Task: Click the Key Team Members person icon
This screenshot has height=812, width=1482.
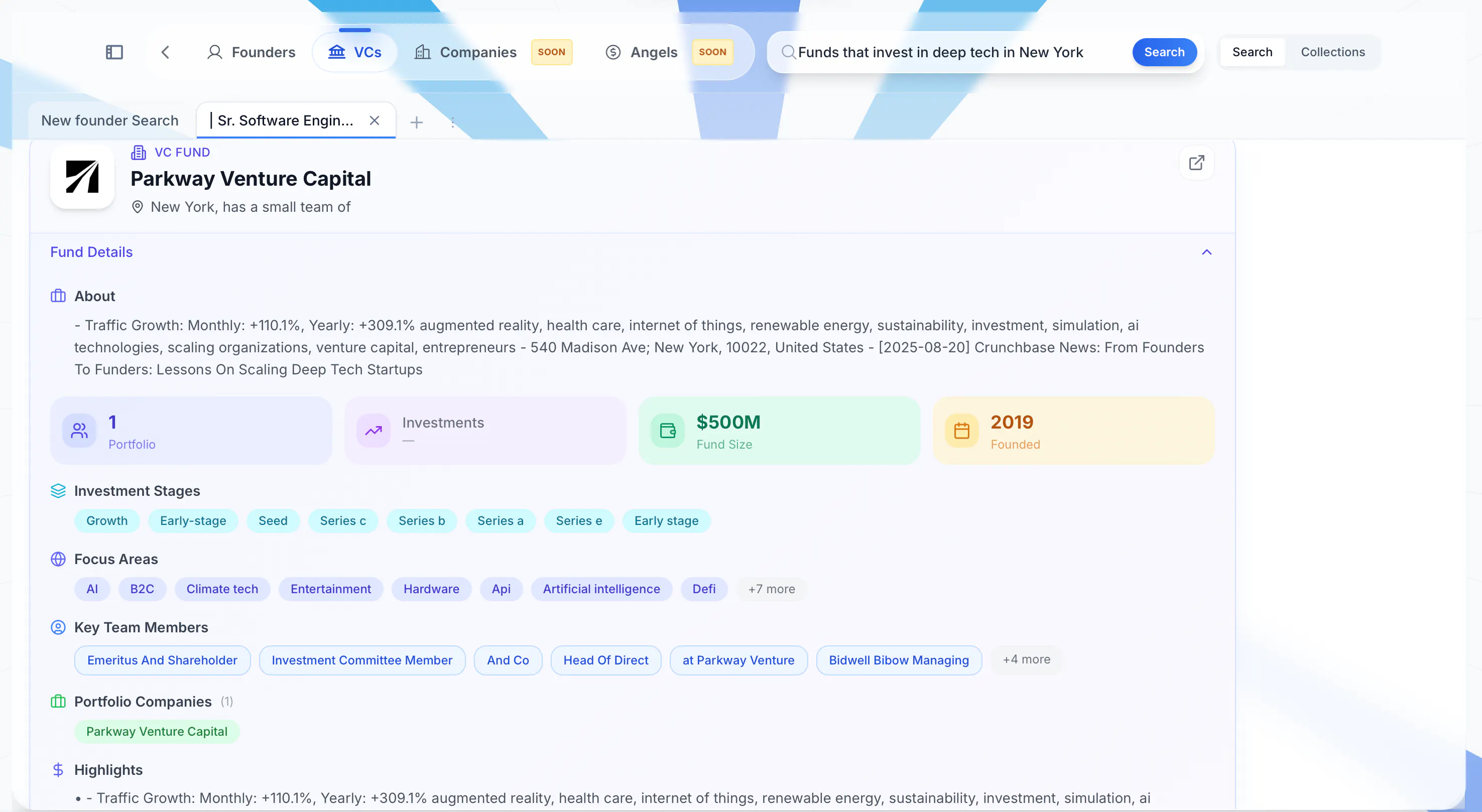Action: [x=58, y=627]
